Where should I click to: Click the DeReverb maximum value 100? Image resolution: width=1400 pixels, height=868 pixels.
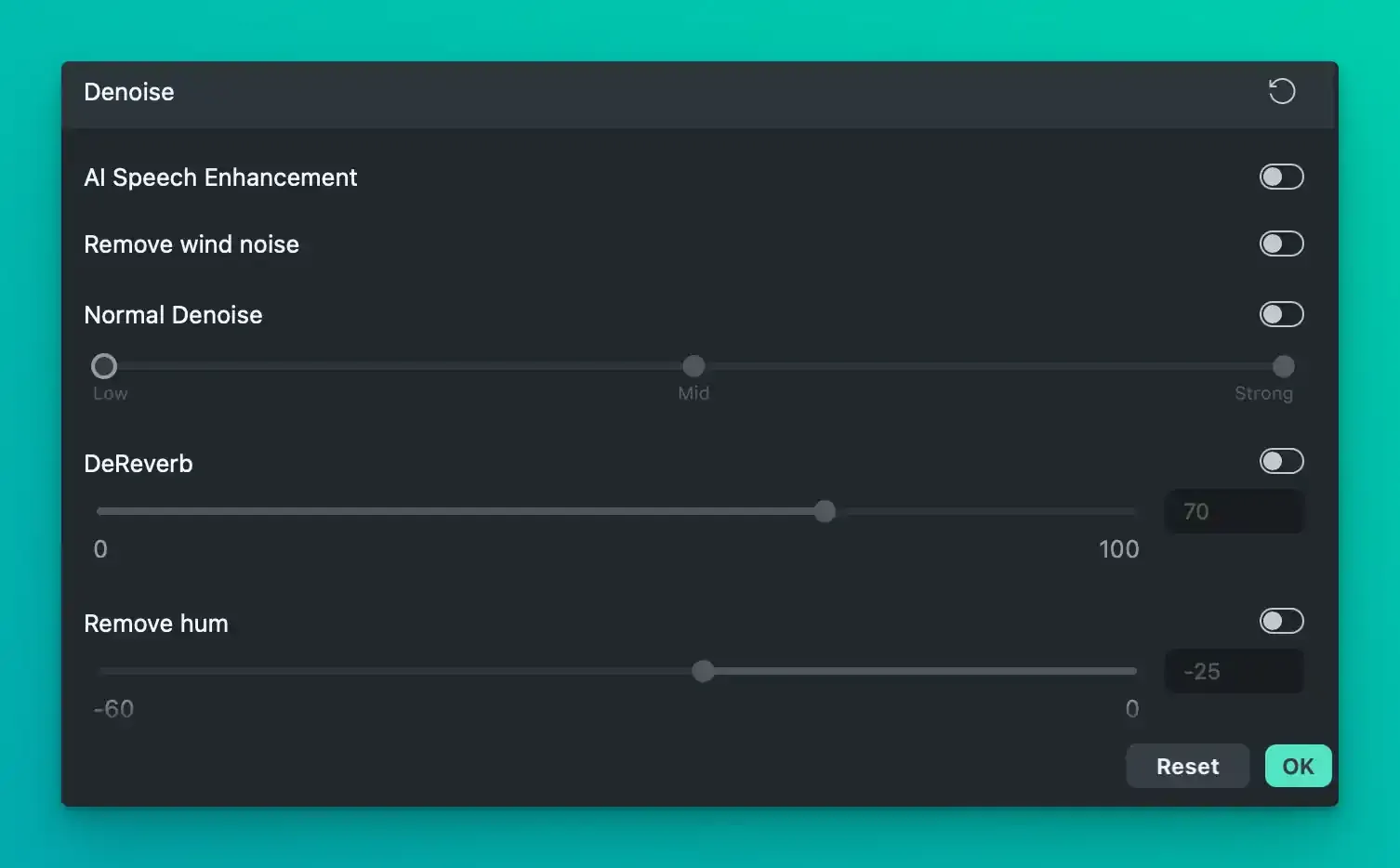pos(1118,549)
